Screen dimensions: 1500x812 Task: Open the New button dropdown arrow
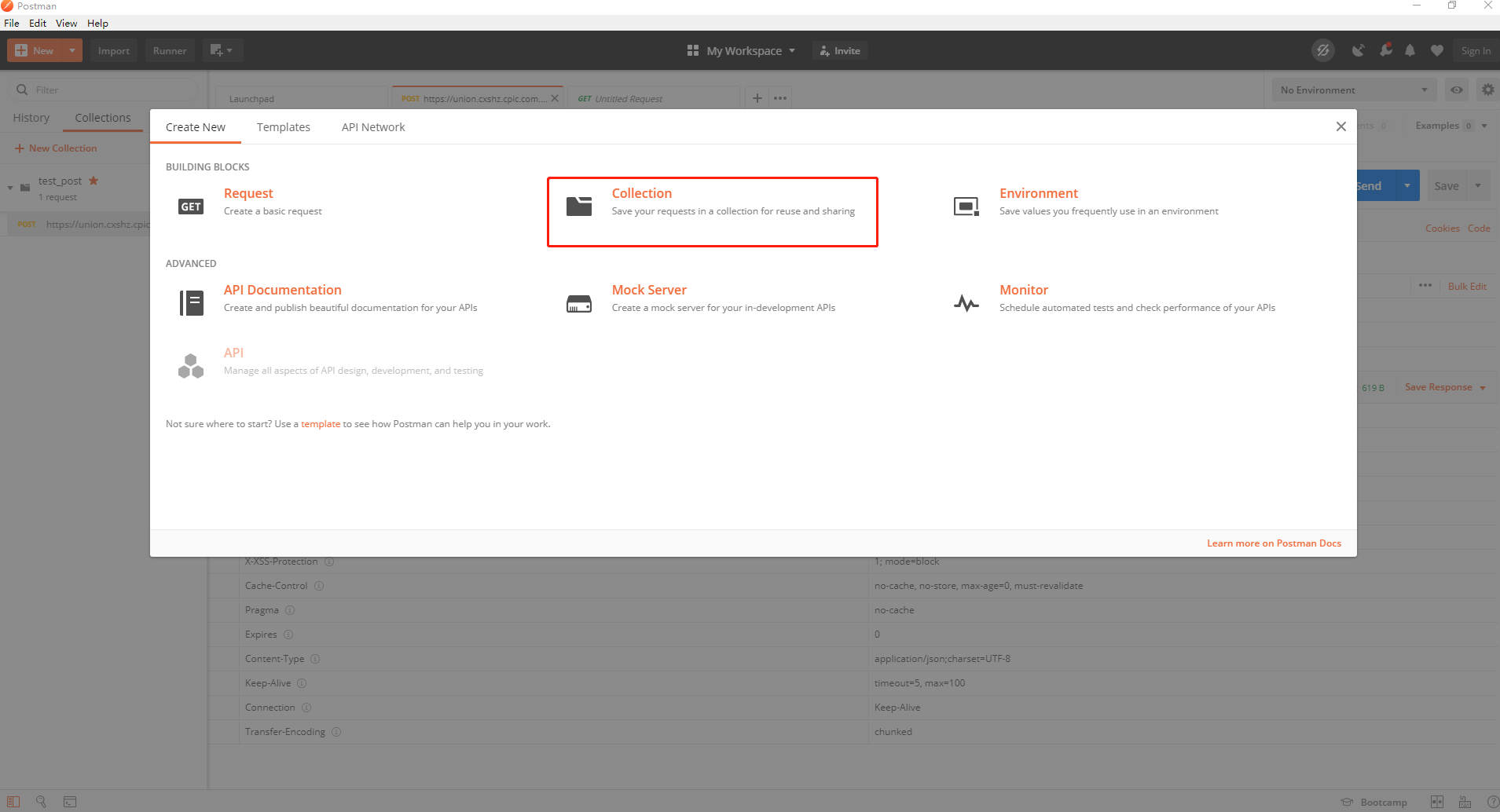[72, 51]
